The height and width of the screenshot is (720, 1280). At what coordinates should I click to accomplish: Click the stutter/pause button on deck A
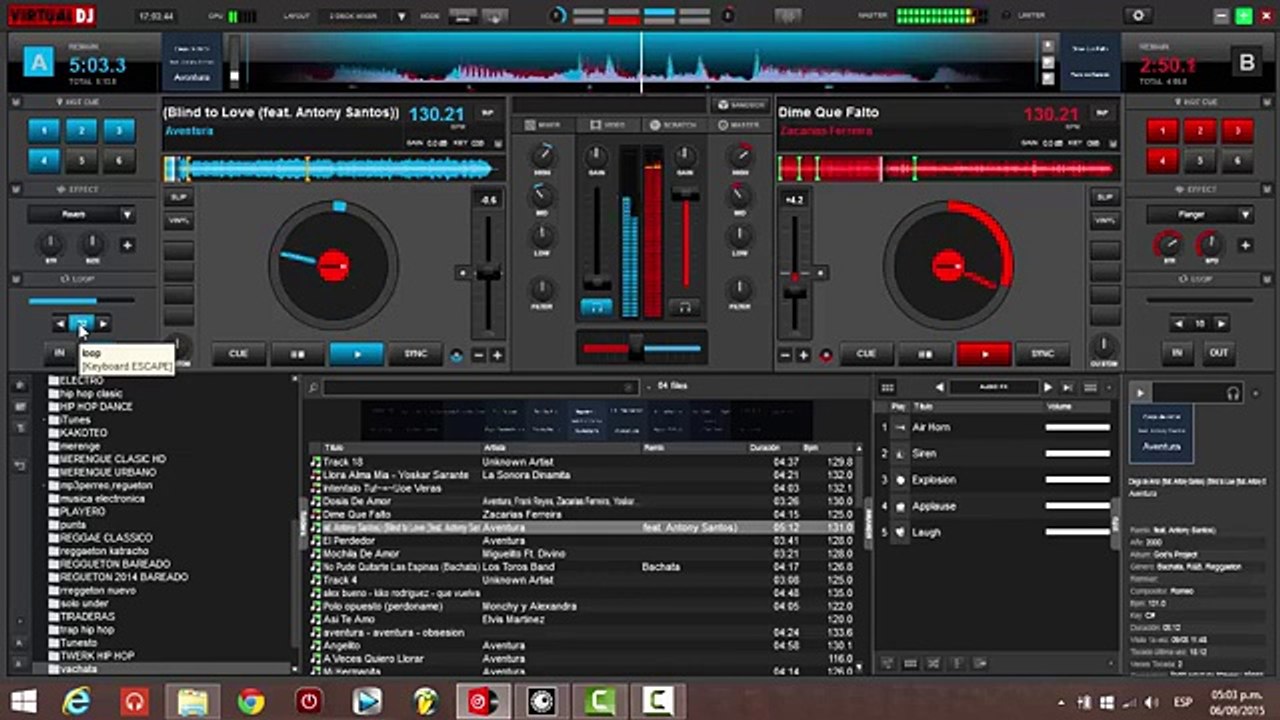click(297, 354)
